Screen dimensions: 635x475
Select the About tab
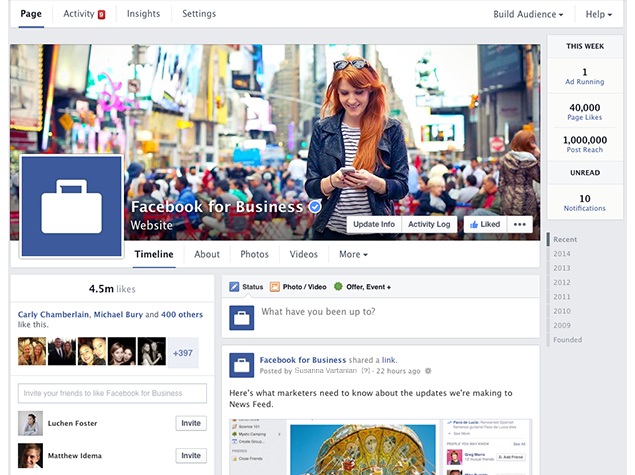point(207,254)
